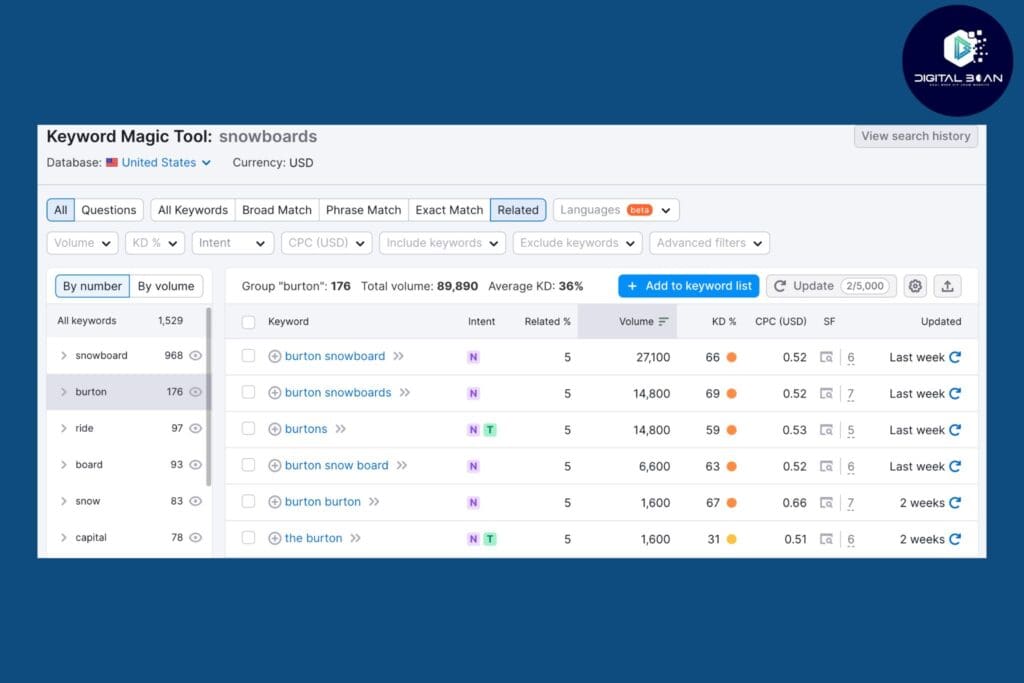The image size is (1024, 683).
Task: Click the View search history button
Action: (x=915, y=136)
